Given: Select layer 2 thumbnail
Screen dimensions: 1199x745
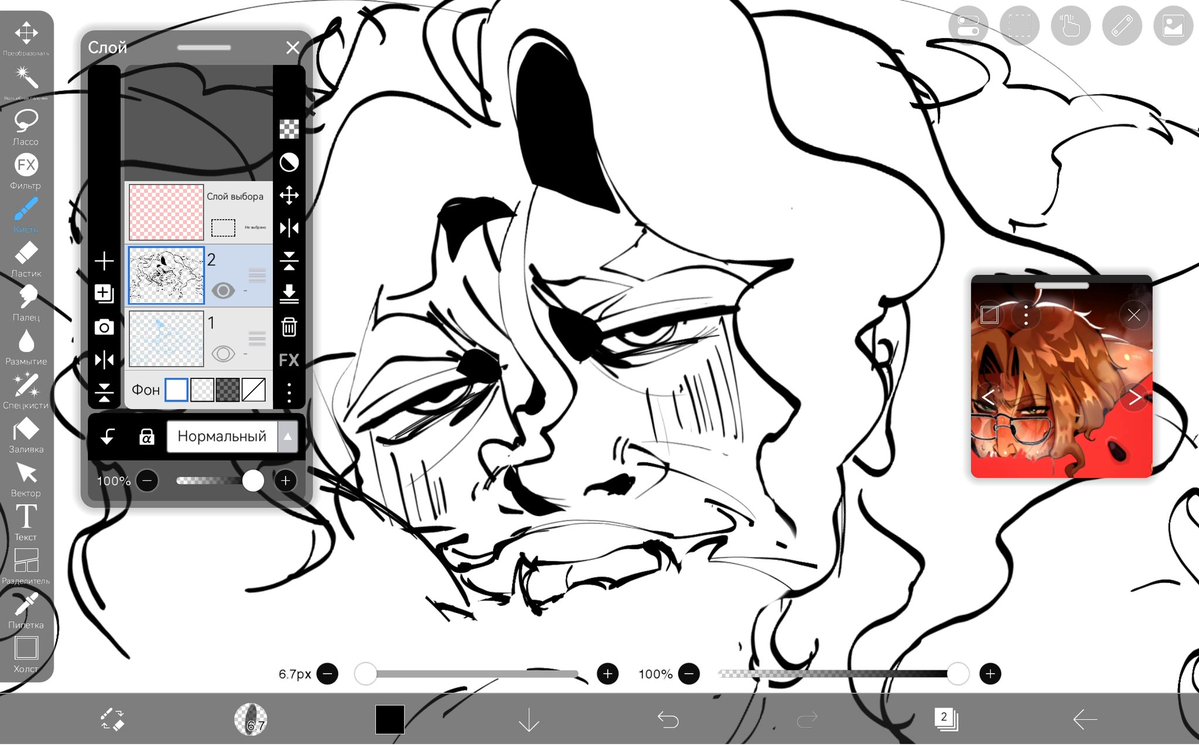Looking at the screenshot, I should coord(166,275).
